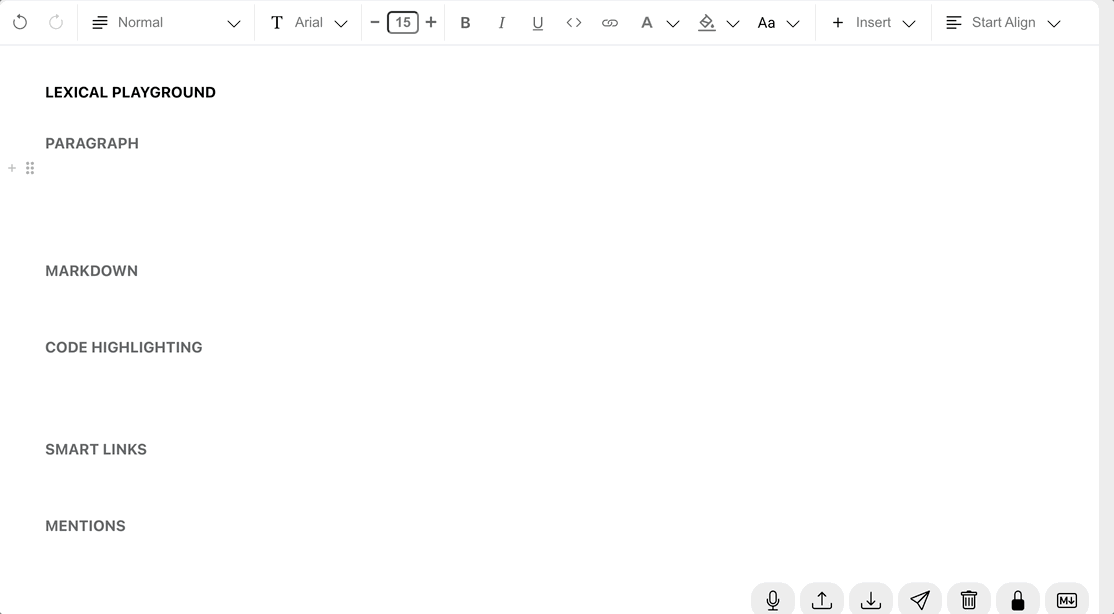Open the Arial font family dropdown
Image resolution: width=1114 pixels, height=614 pixels.
point(309,22)
